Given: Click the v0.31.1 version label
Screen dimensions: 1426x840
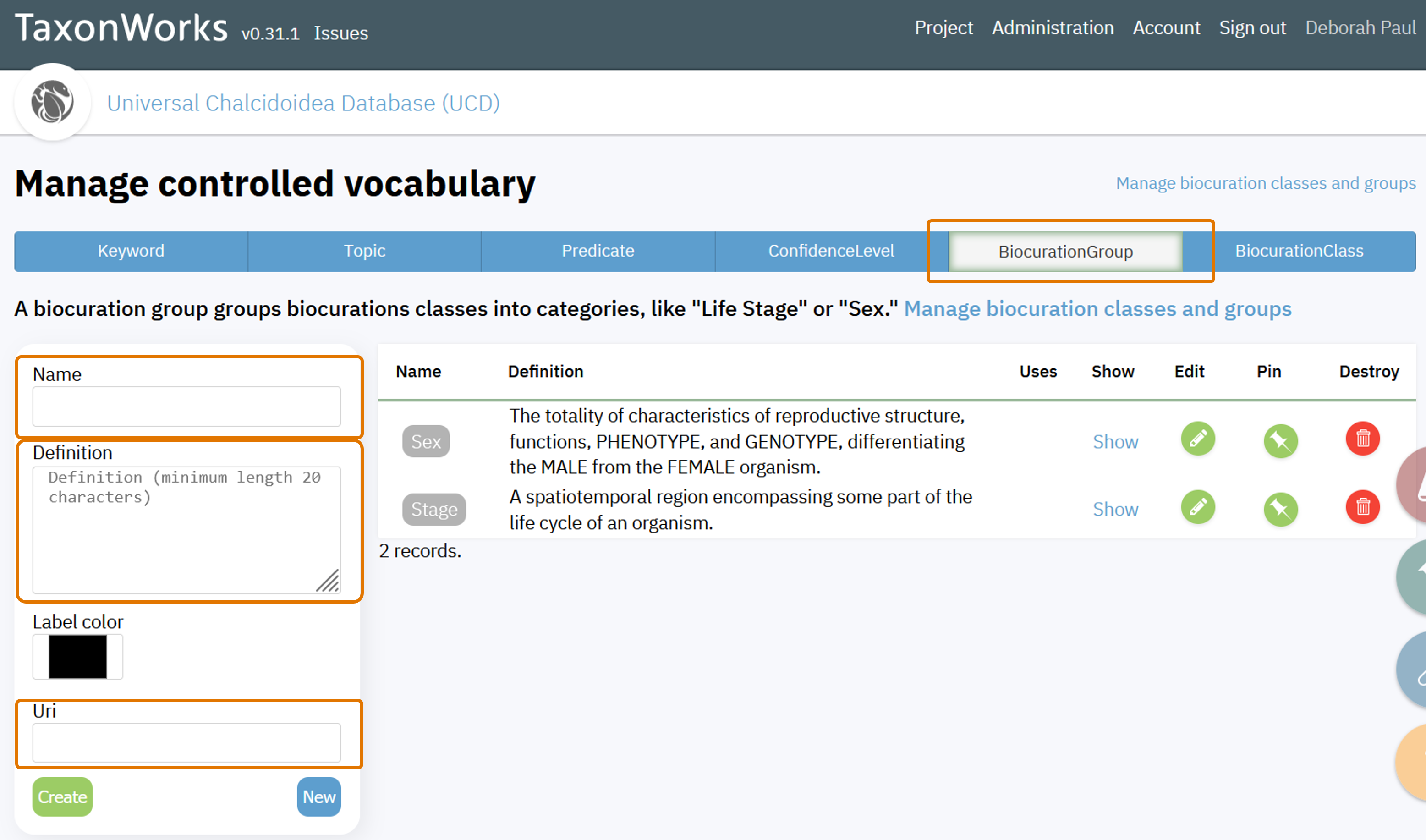Looking at the screenshot, I should (270, 33).
